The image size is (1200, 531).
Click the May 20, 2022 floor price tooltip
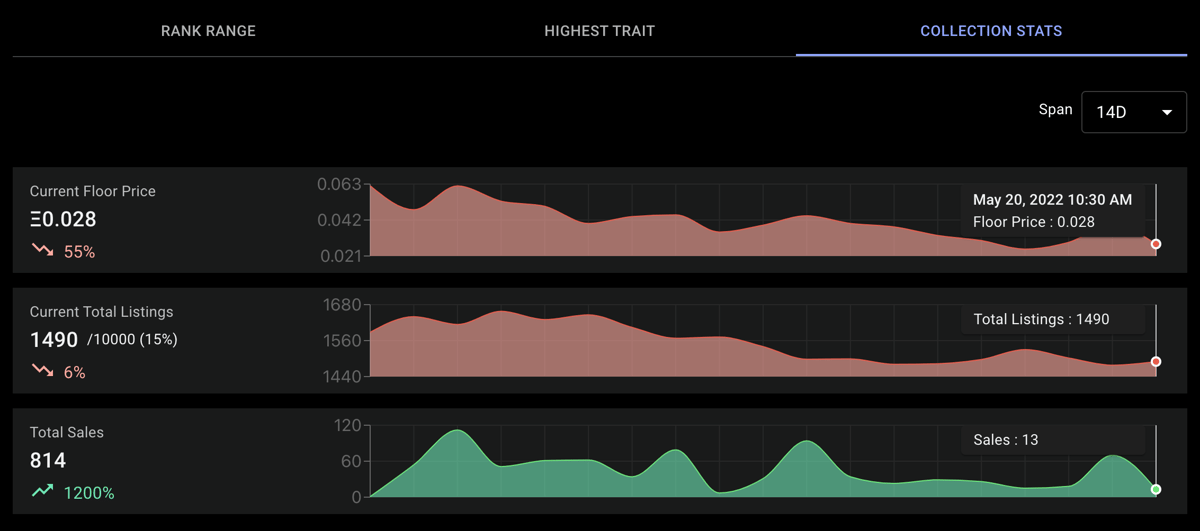(1054, 210)
